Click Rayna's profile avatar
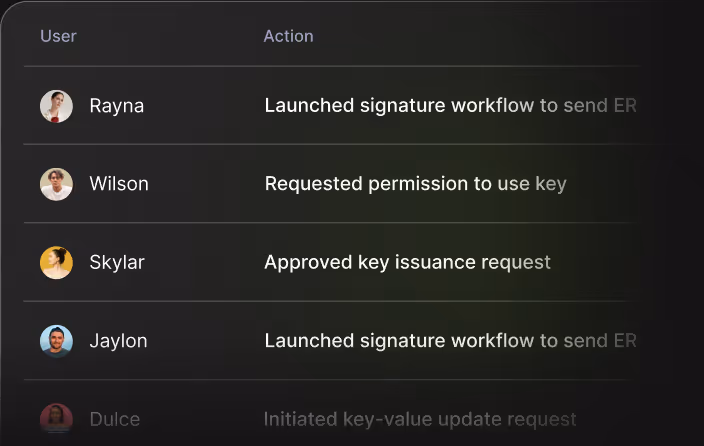The width and height of the screenshot is (704, 446). point(57,106)
